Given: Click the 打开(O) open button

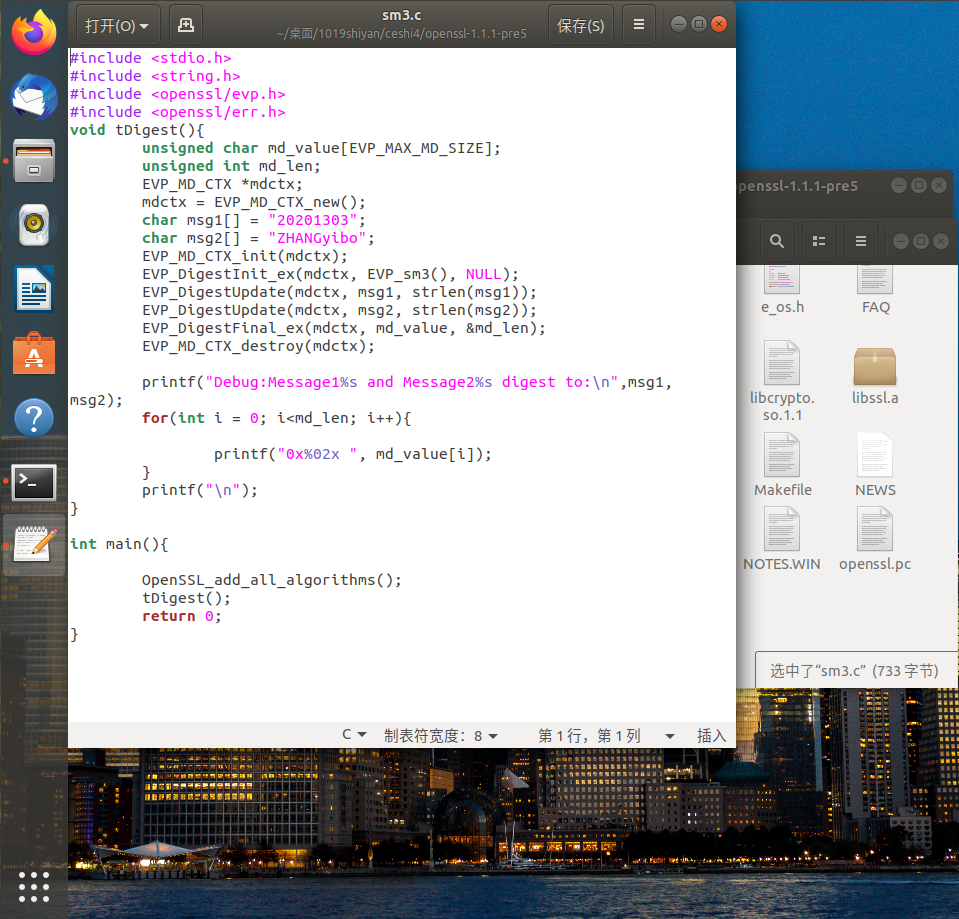Looking at the screenshot, I should click(117, 25).
